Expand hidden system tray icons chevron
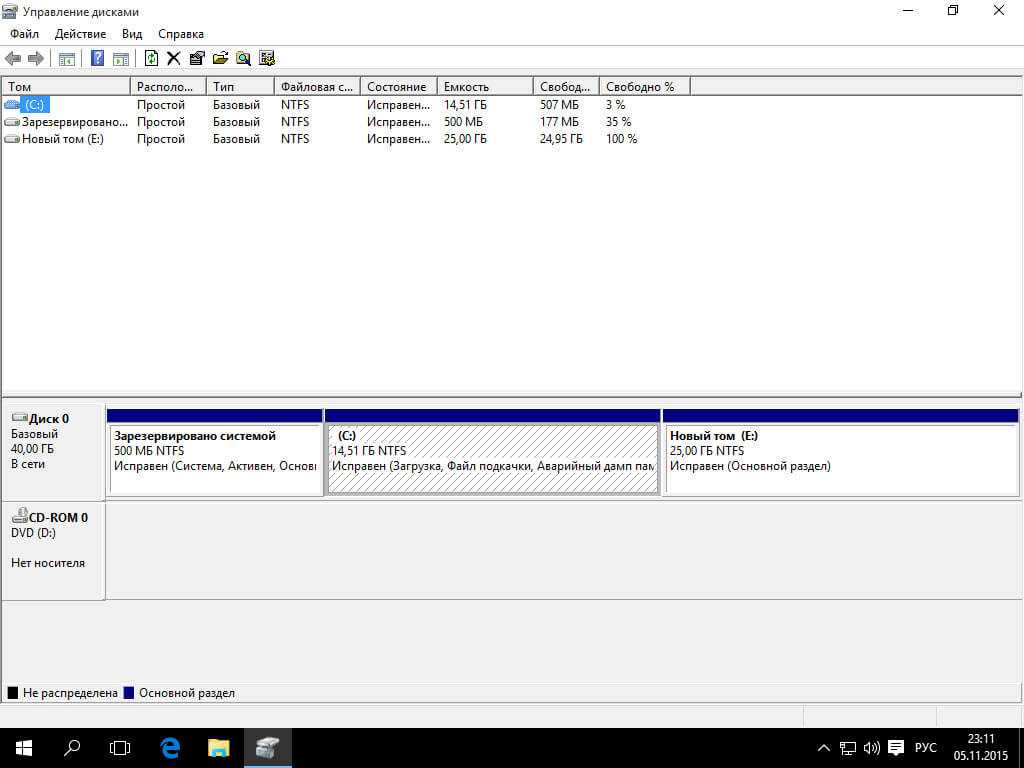Image resolution: width=1024 pixels, height=768 pixels. (824, 747)
